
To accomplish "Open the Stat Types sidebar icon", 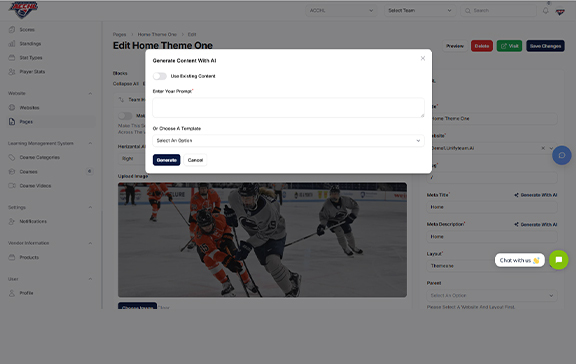I will coord(12,58).
